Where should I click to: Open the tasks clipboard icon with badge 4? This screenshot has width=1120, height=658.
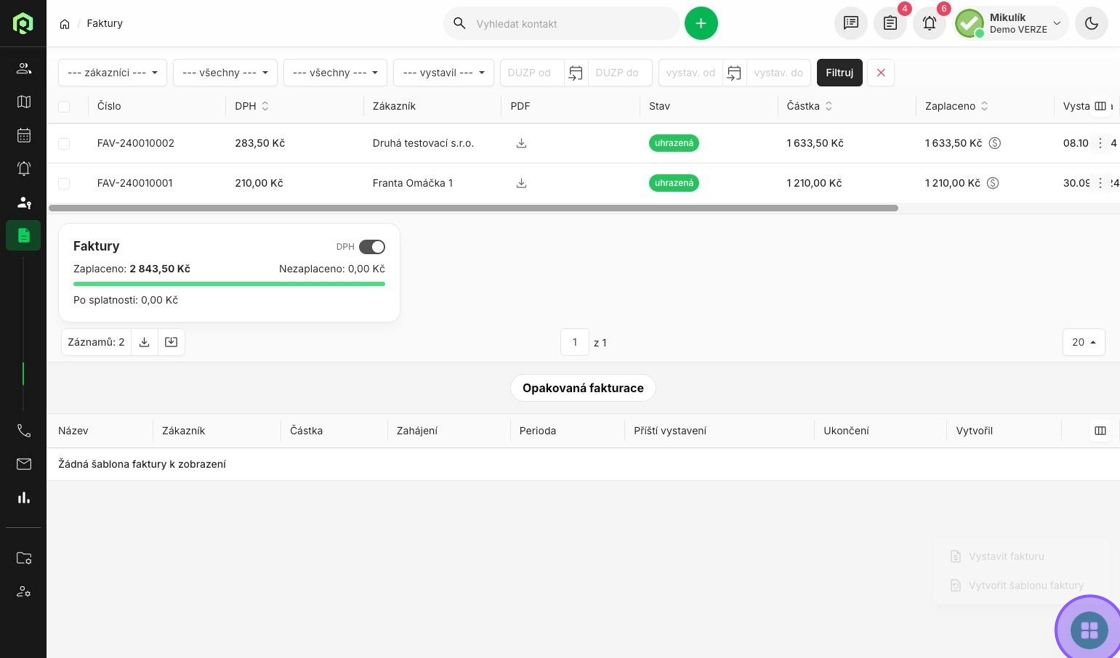click(890, 24)
